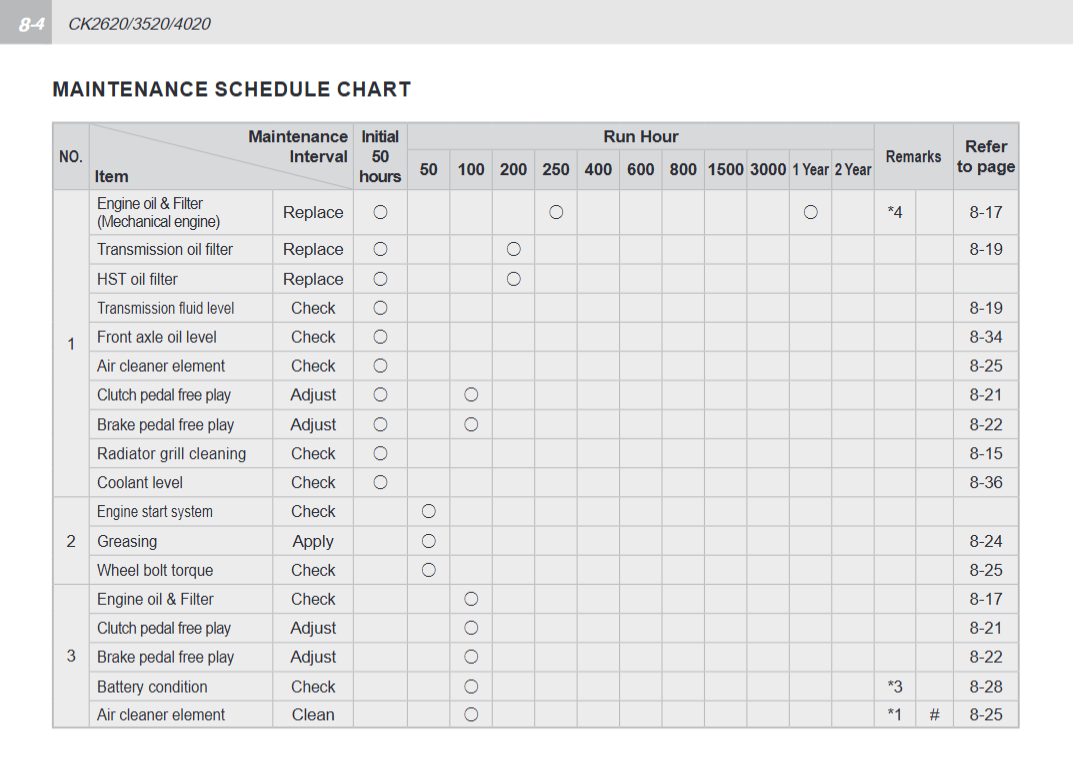Click the 2 Year column header
Viewport: 1073px width, 758px height.
[853, 170]
